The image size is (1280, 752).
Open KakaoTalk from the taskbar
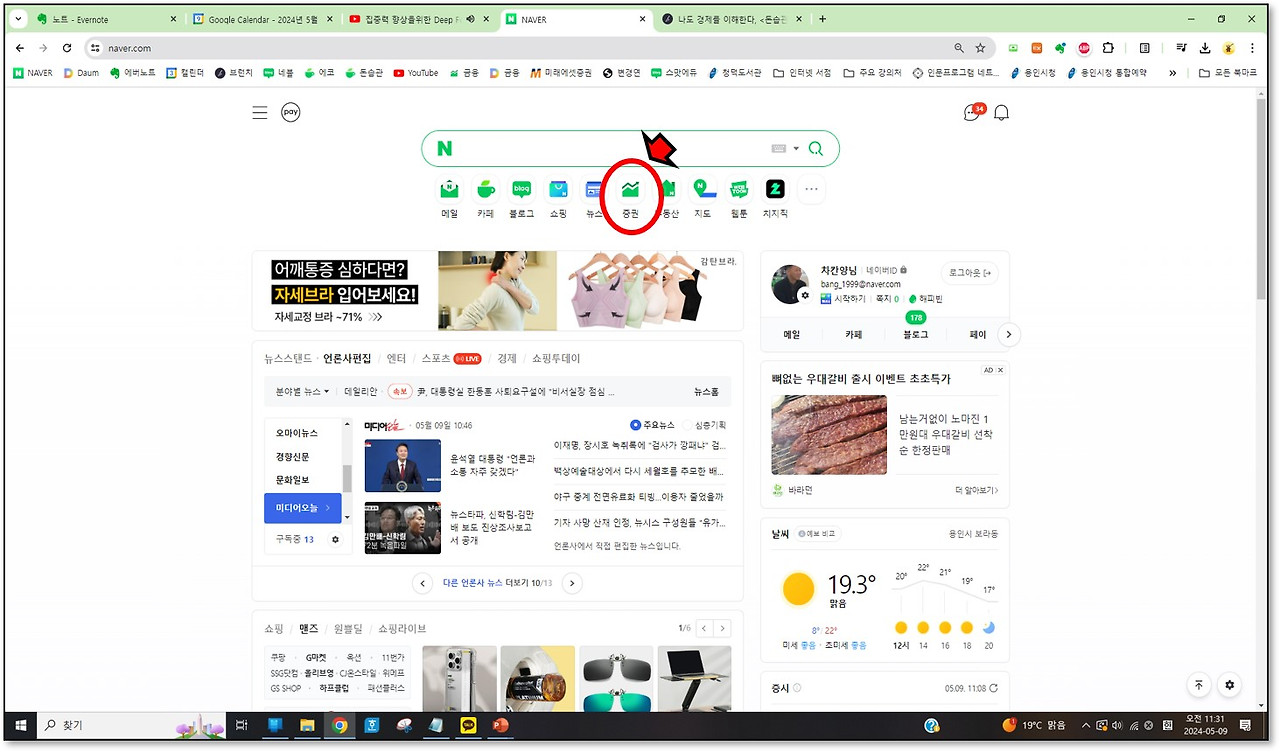[x=468, y=726]
